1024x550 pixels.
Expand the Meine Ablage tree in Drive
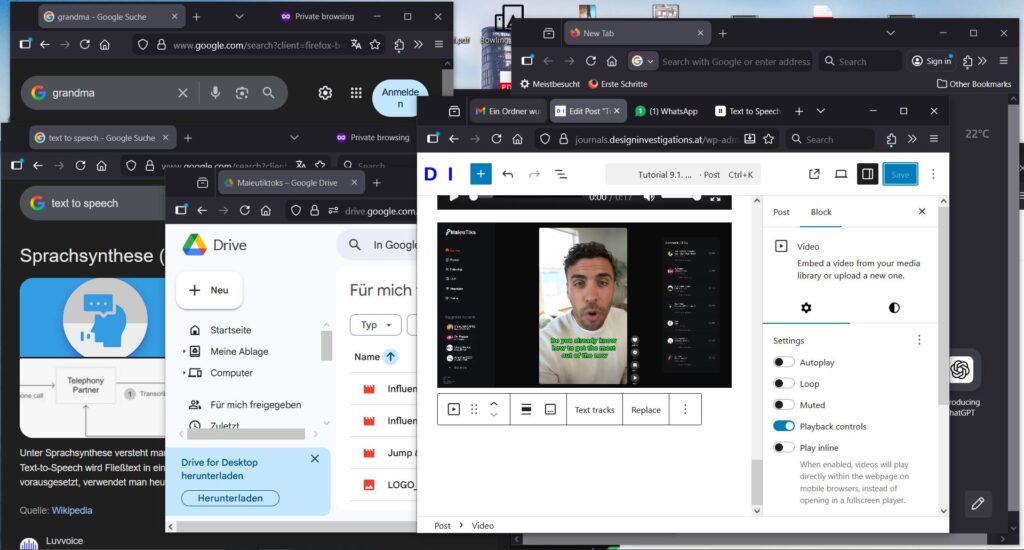(x=185, y=352)
